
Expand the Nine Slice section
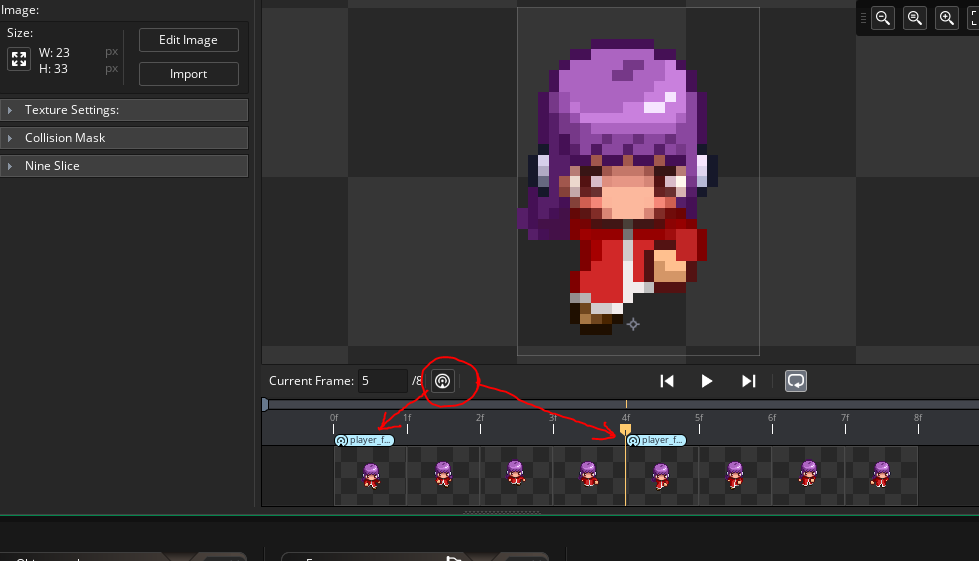point(124,166)
